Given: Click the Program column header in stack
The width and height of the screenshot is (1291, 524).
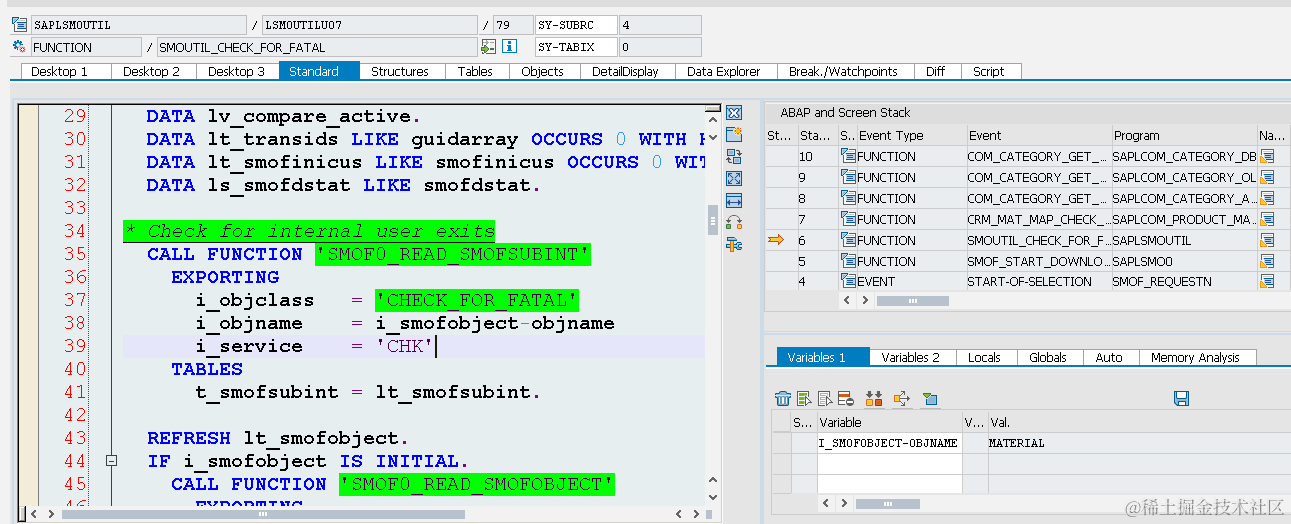Looking at the screenshot, I should pos(1183,135).
